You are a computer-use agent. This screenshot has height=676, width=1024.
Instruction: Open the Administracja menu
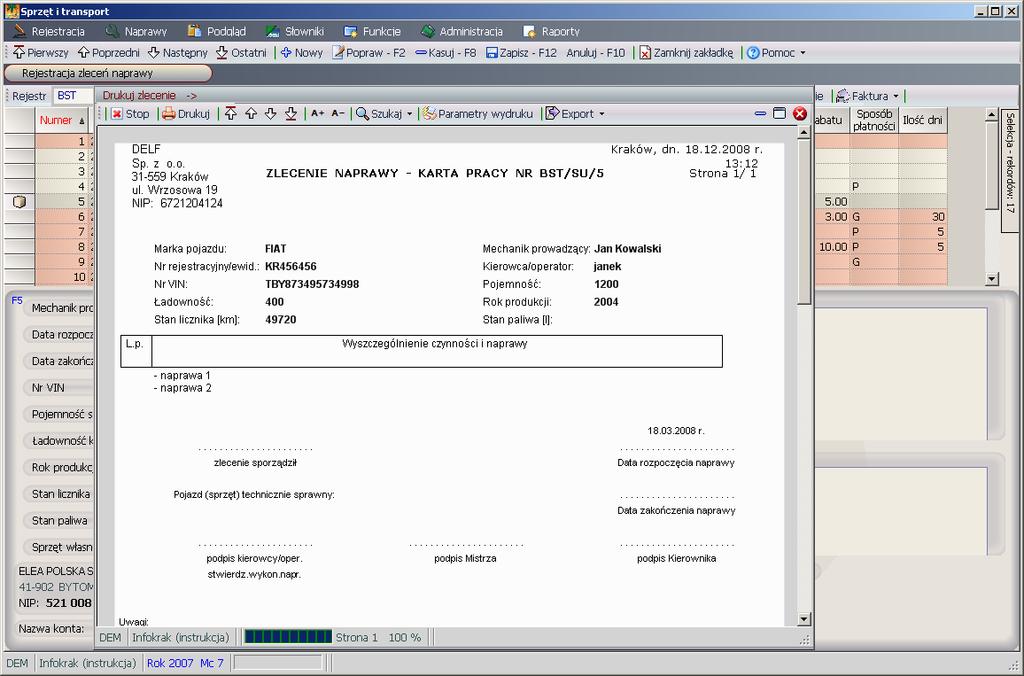[x=462, y=31]
